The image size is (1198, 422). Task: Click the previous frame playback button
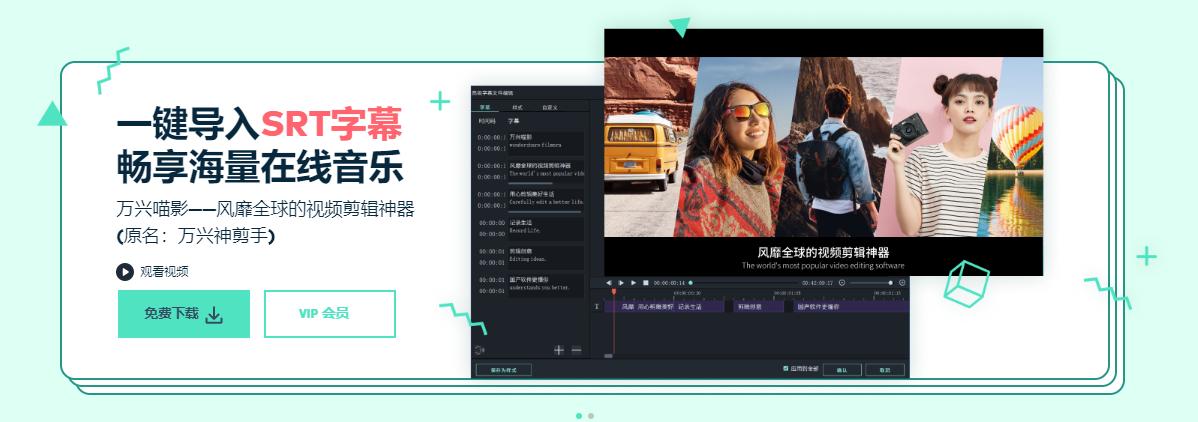point(609,283)
